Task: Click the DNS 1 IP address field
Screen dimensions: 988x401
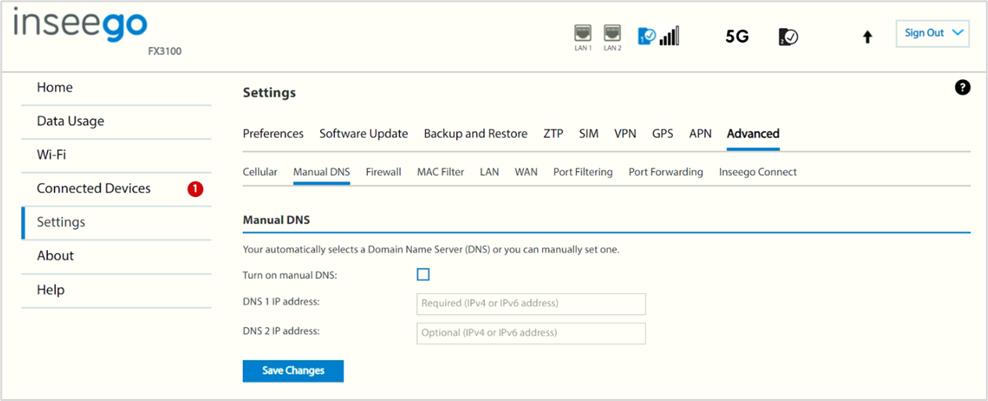Action: pos(531,304)
